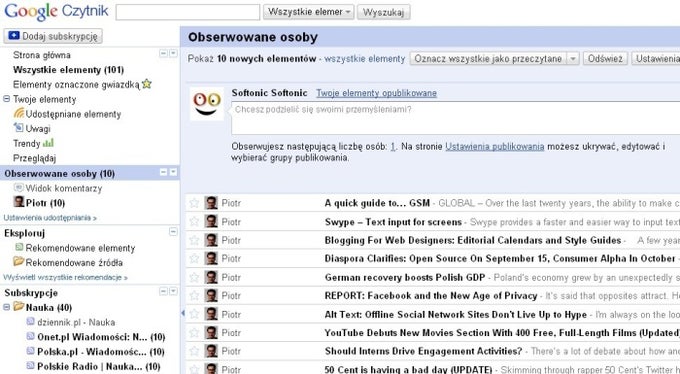Star the "Should Interns Drive Engagement" item

tap(194, 351)
